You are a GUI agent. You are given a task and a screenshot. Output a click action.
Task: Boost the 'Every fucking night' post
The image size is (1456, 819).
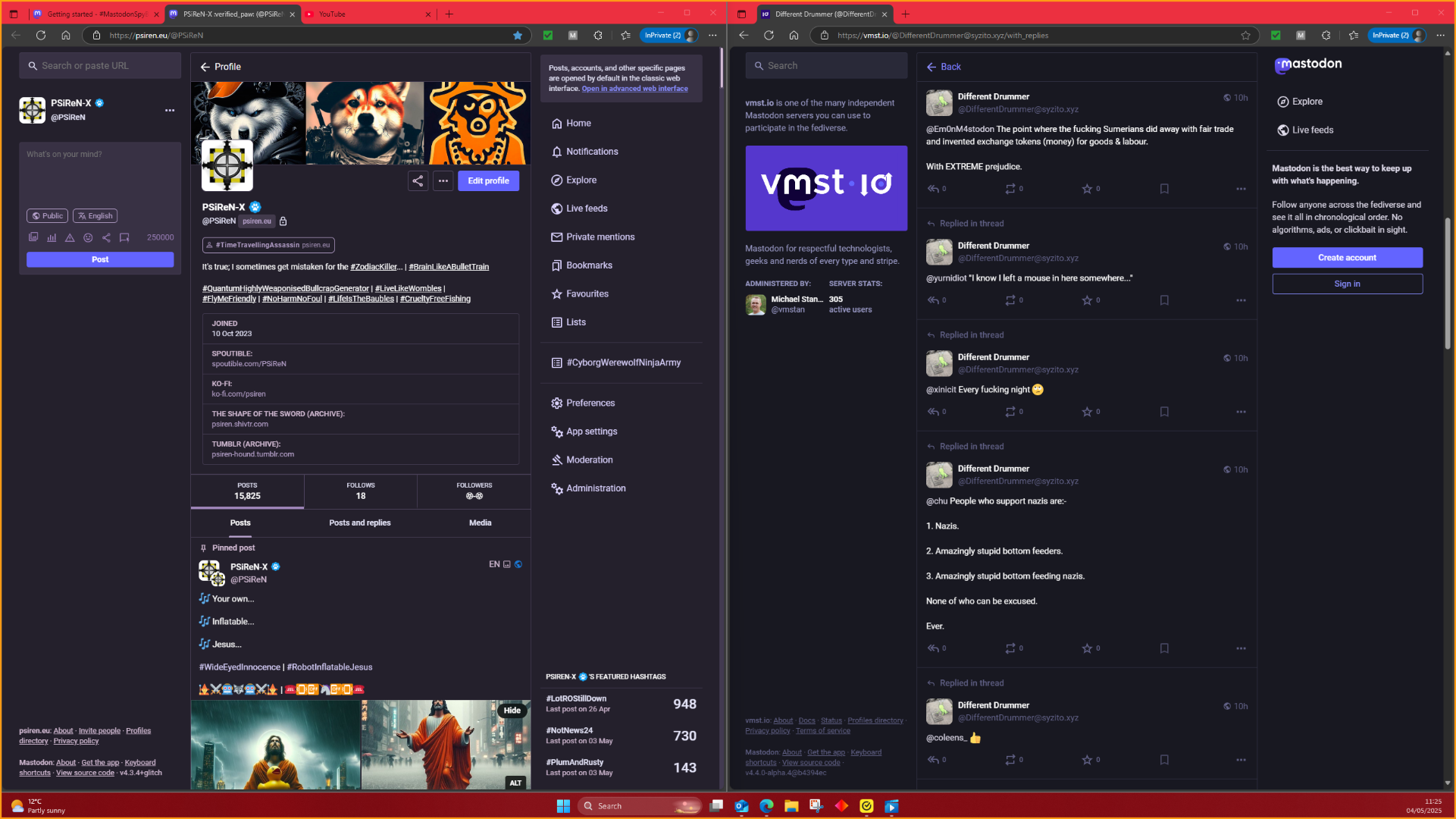click(x=1010, y=412)
